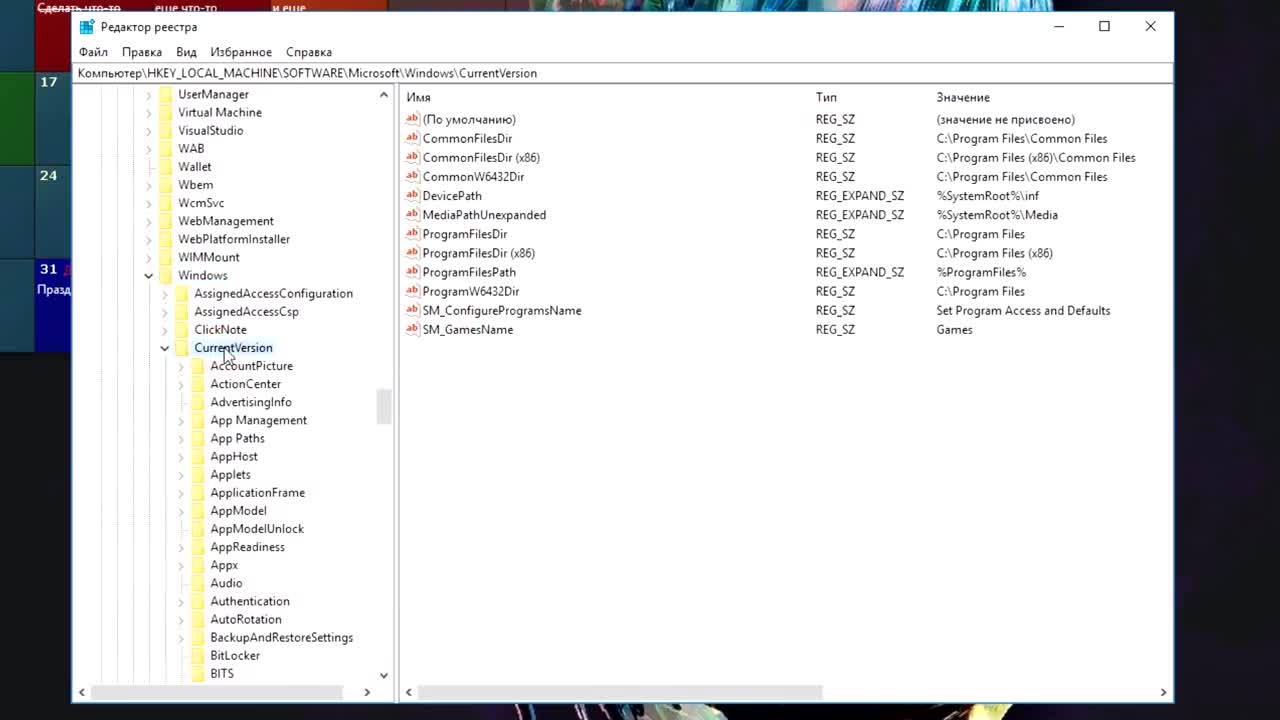Click the folder icon of WIMMount
This screenshot has width=1280, height=720.
[x=165, y=257]
